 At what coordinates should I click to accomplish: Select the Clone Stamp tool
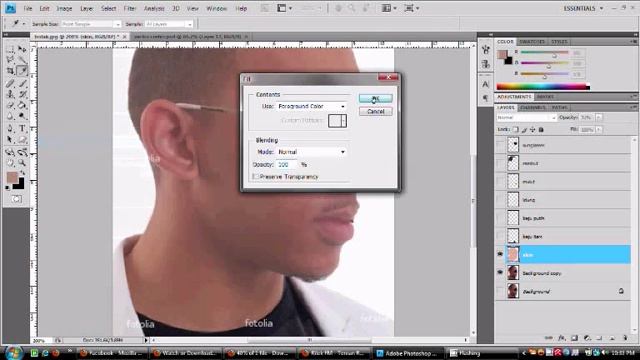click(10, 95)
